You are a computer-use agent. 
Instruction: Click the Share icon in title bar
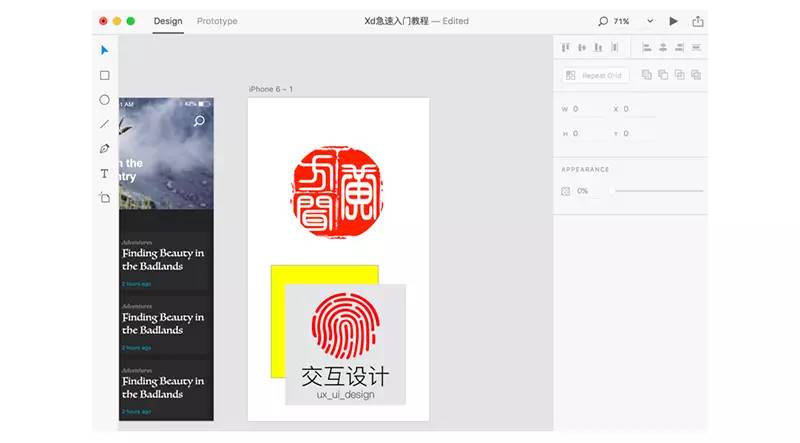697,21
